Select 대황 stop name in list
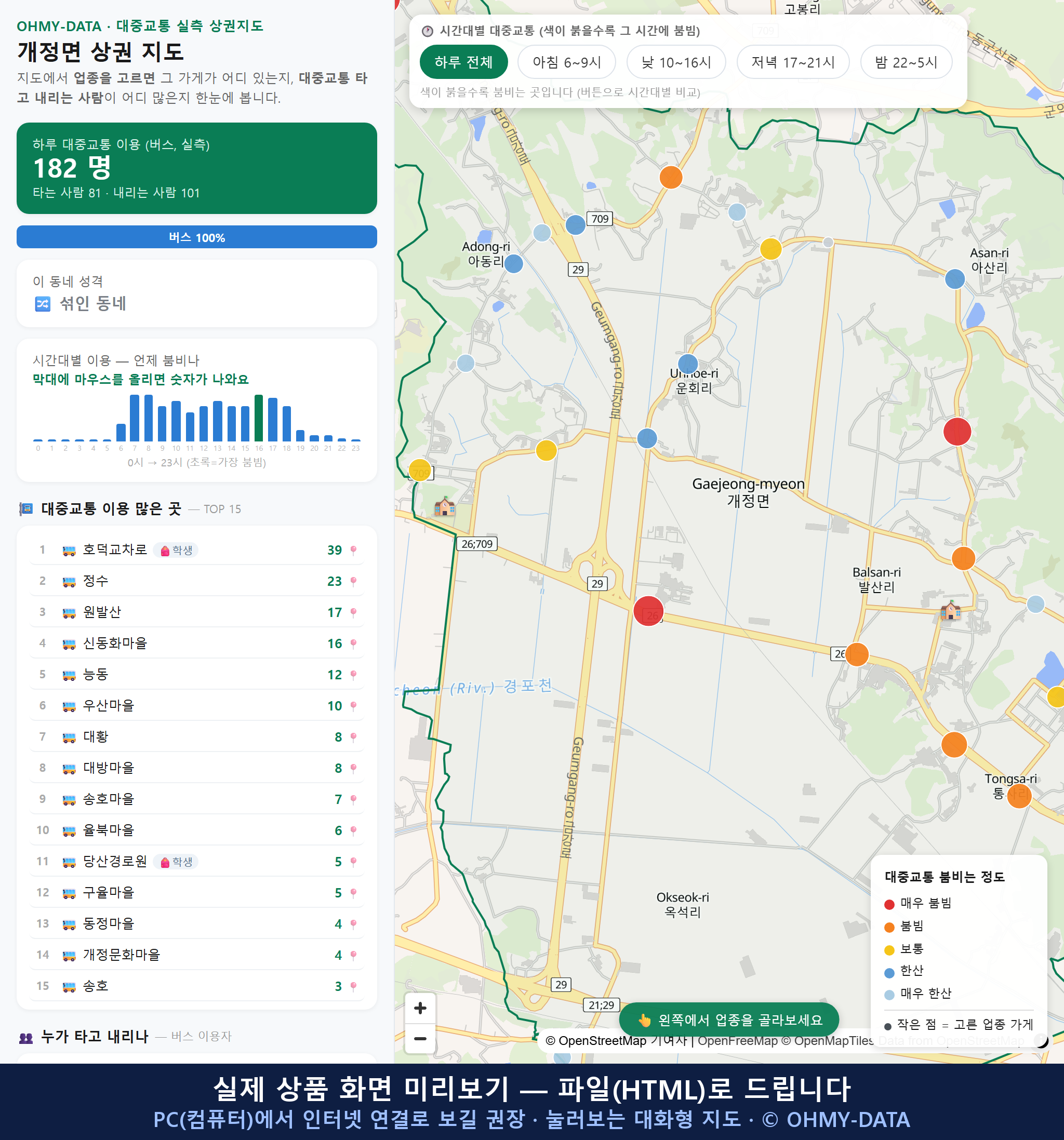The height and width of the screenshot is (1140, 1064). pyautogui.click(x=96, y=737)
